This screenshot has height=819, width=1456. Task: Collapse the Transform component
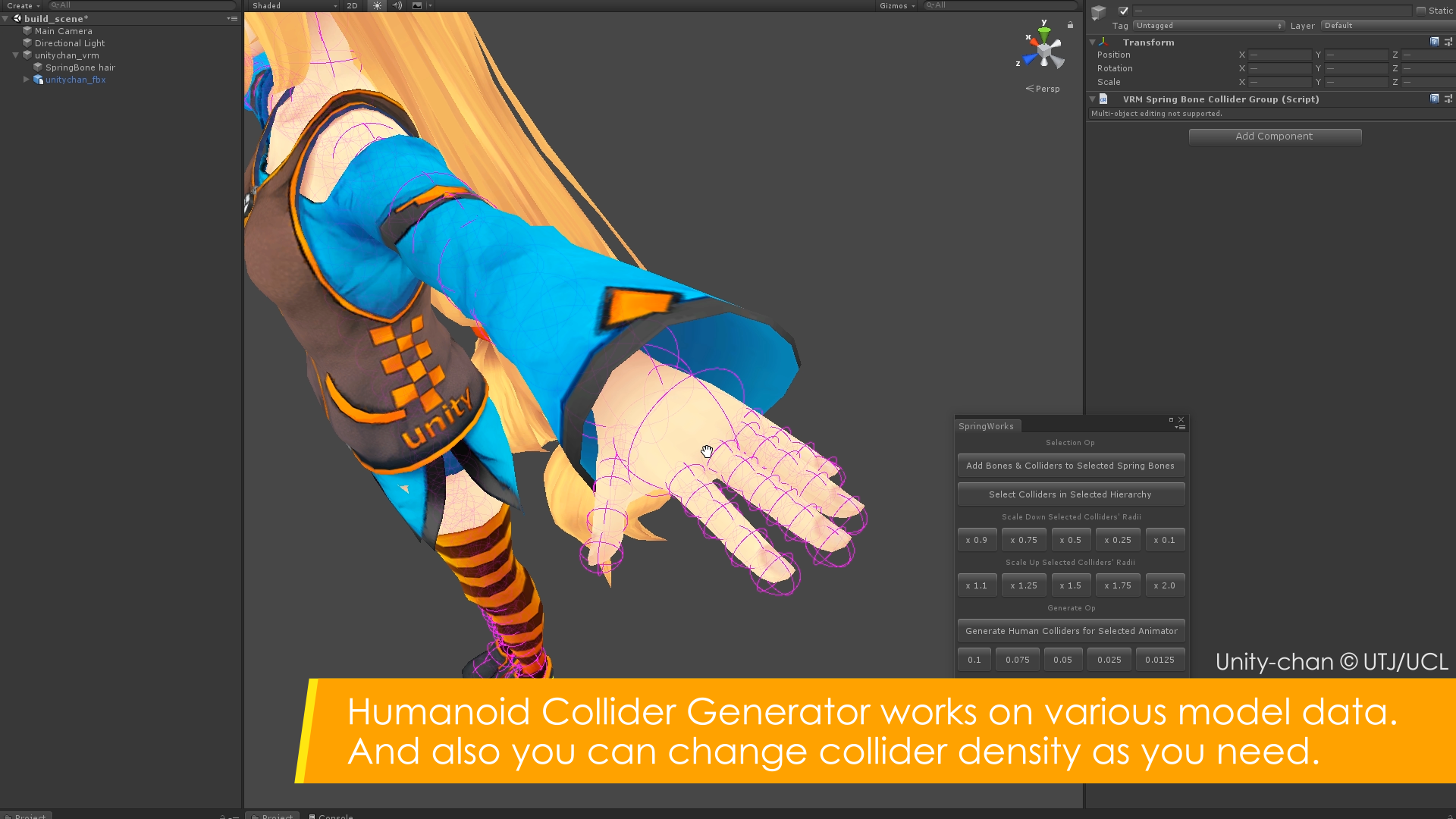[x=1092, y=42]
